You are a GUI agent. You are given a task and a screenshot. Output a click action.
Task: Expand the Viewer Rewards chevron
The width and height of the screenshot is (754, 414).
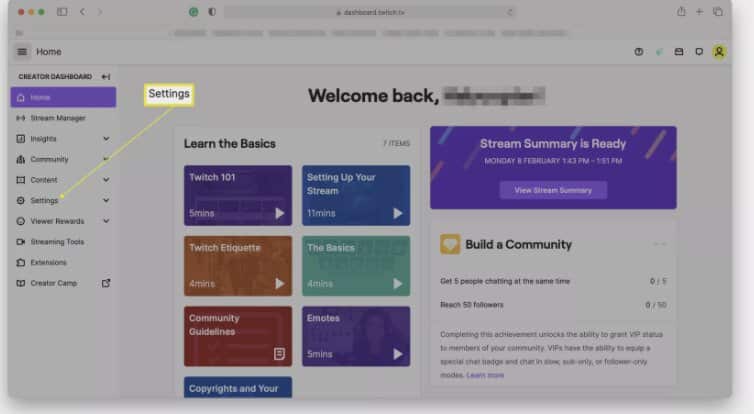tap(106, 221)
